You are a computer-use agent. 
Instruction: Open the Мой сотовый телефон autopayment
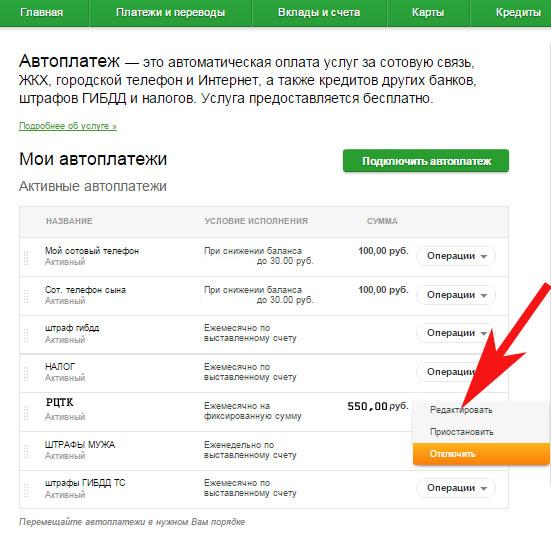92,251
